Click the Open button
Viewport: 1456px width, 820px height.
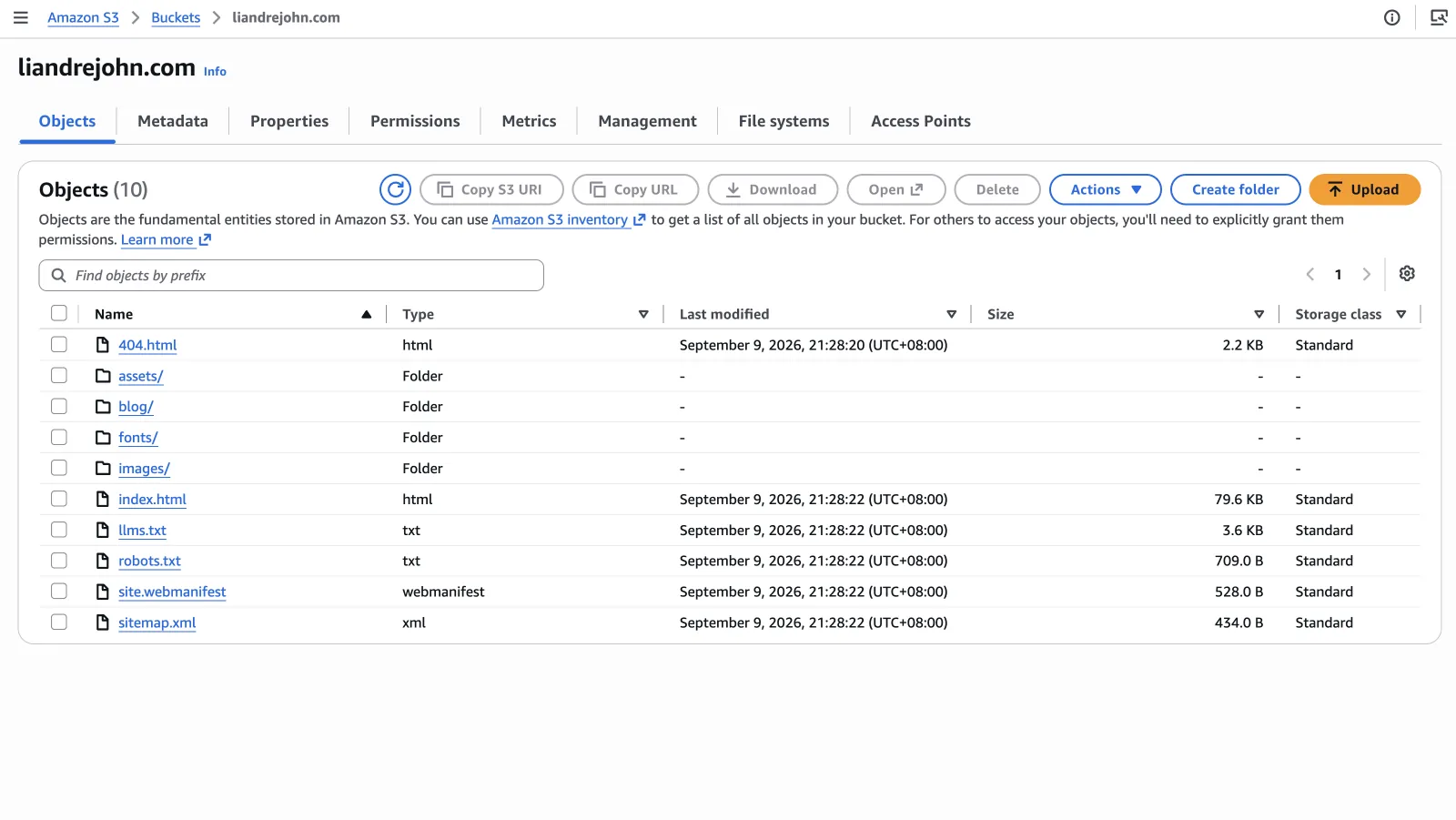tap(896, 189)
